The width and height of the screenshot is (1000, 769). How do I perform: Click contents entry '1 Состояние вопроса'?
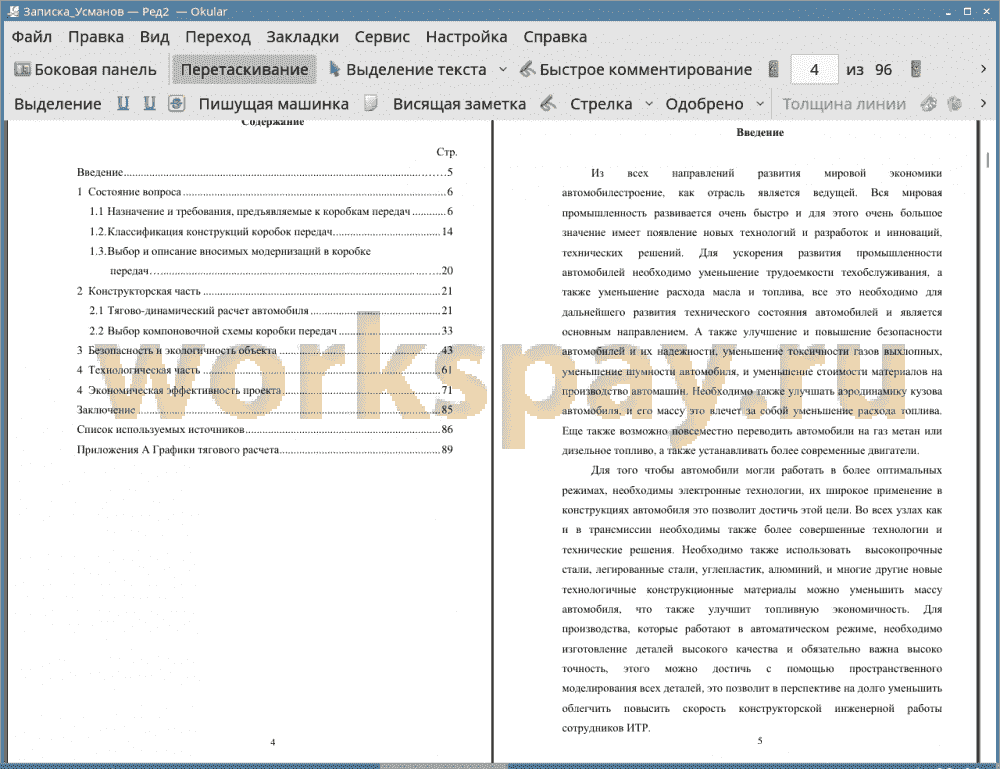(x=265, y=192)
